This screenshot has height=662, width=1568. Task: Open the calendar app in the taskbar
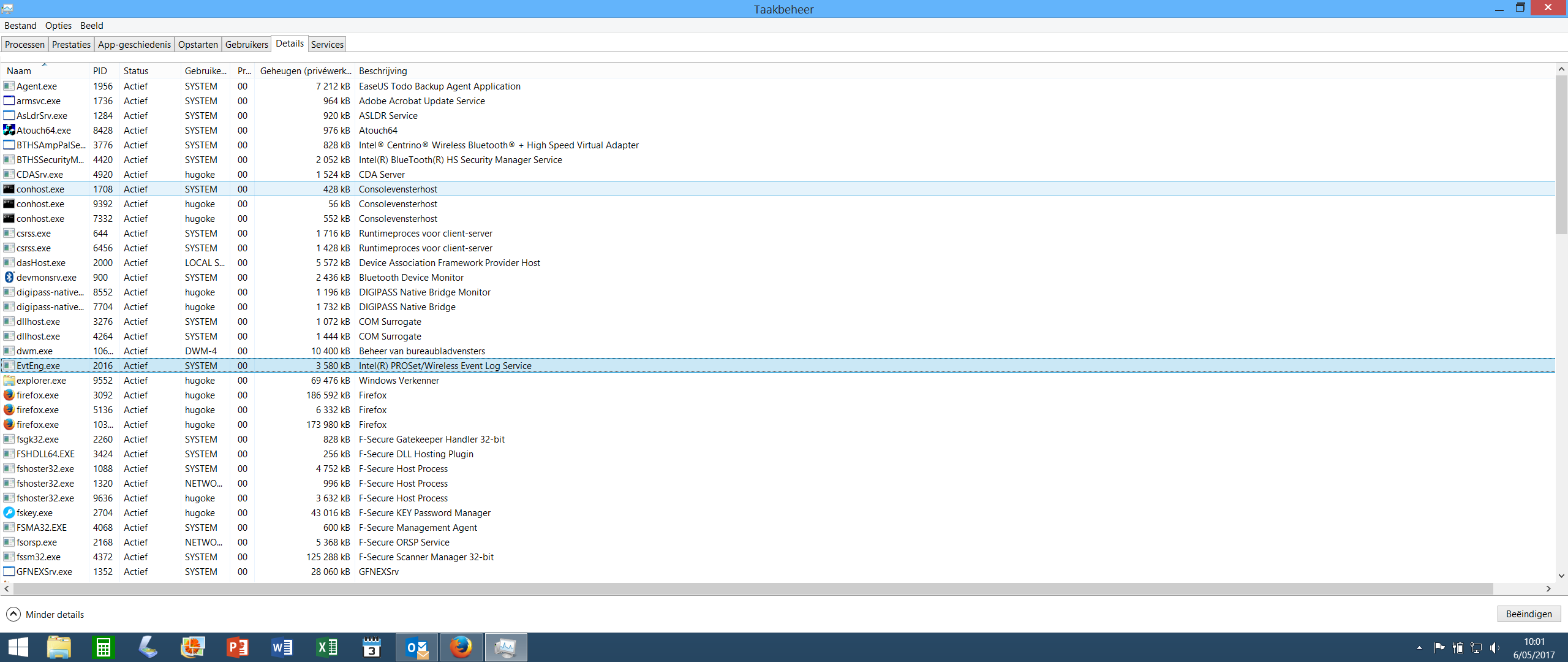coord(372,647)
